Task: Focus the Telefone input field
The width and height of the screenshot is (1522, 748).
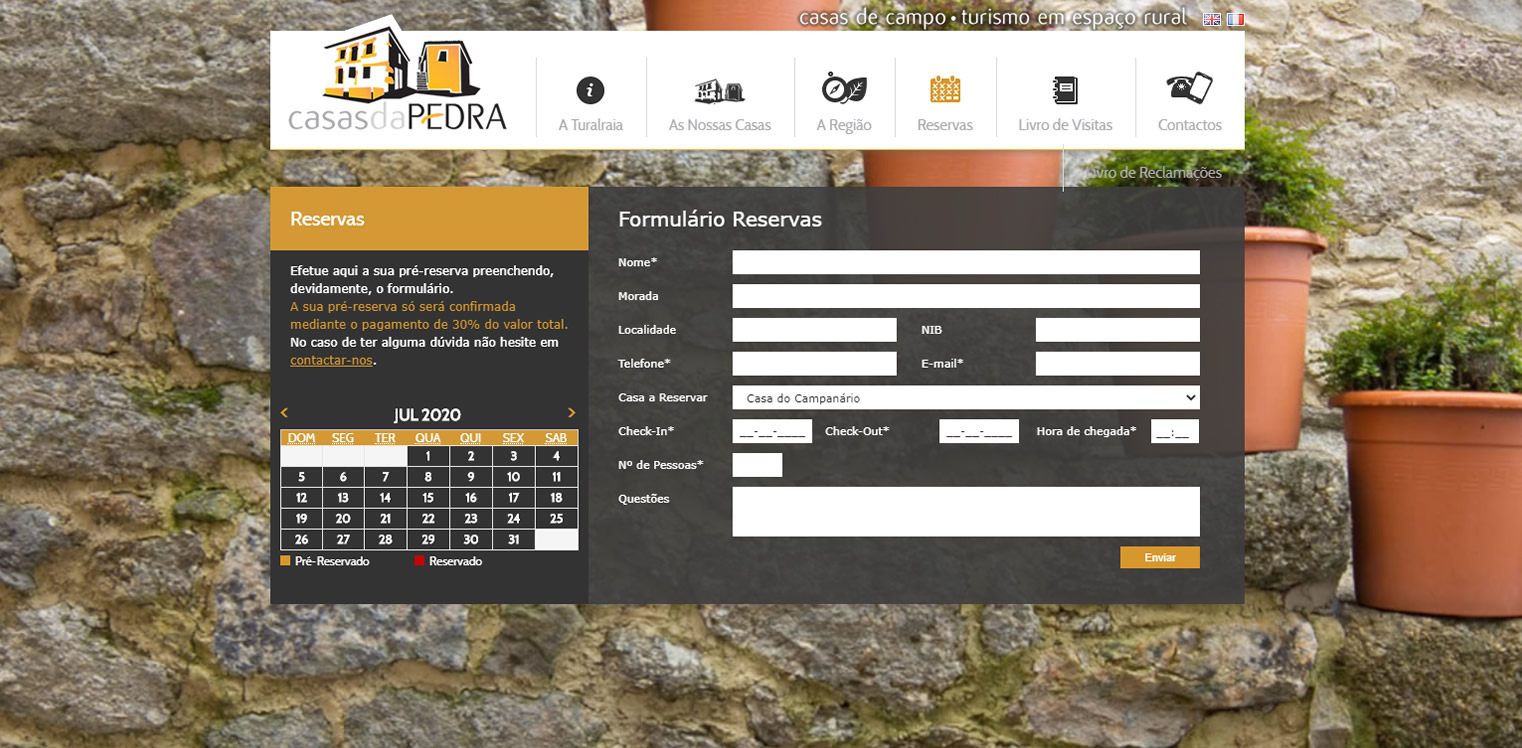Action: 815,363
